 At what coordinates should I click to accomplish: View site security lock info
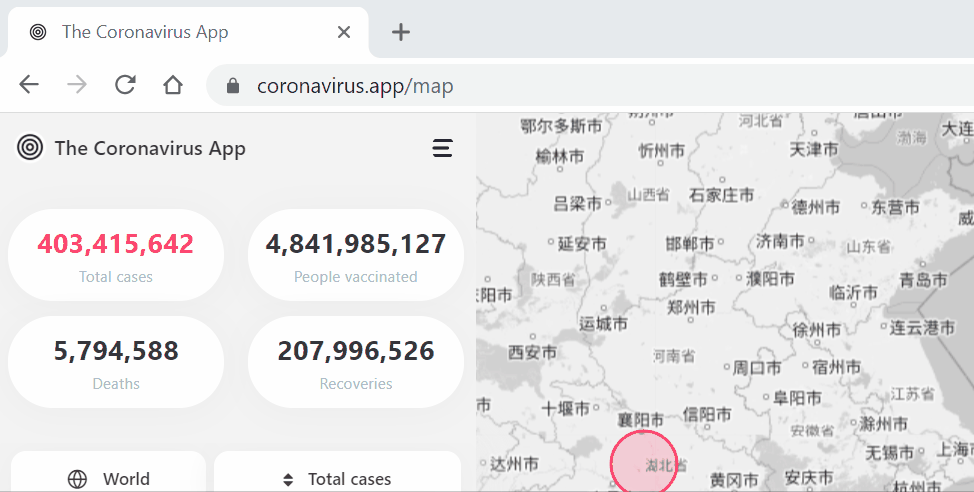[x=233, y=85]
